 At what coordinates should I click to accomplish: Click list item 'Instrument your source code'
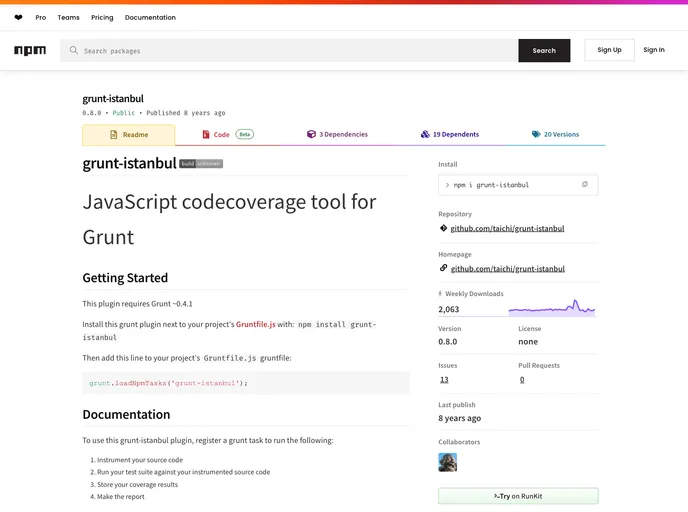(140, 460)
